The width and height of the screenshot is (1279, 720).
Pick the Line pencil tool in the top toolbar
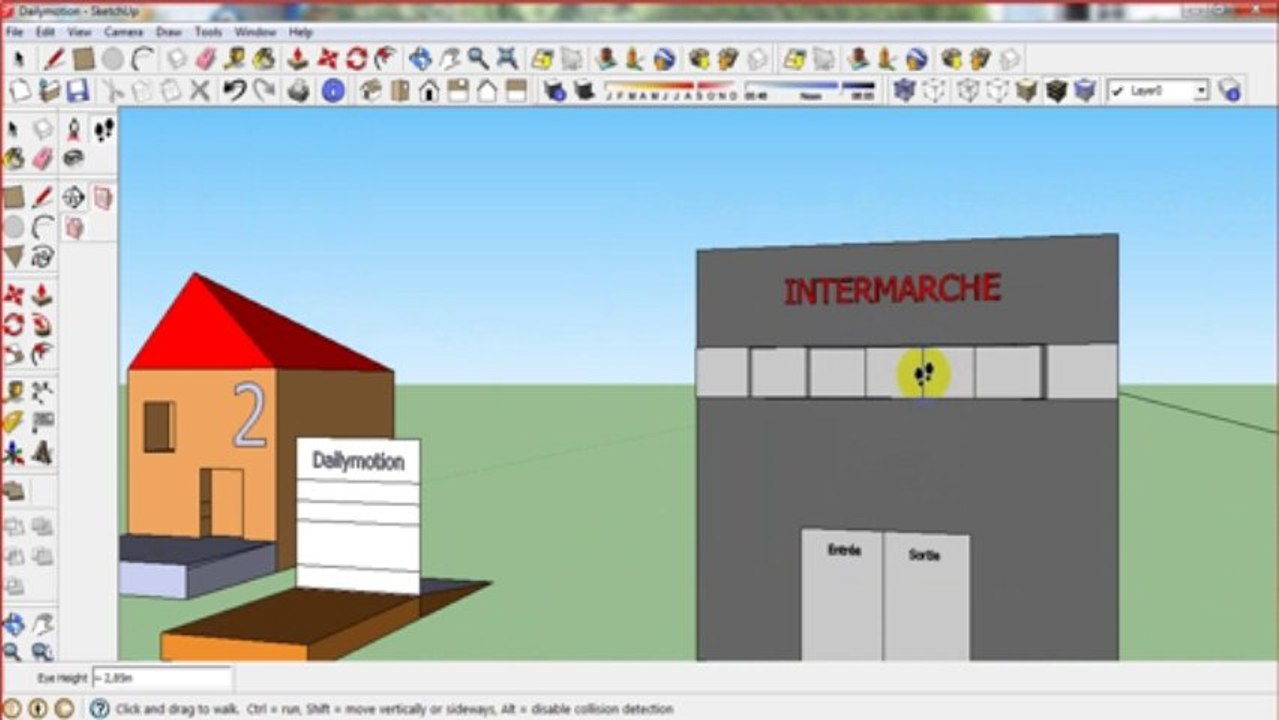pos(54,59)
